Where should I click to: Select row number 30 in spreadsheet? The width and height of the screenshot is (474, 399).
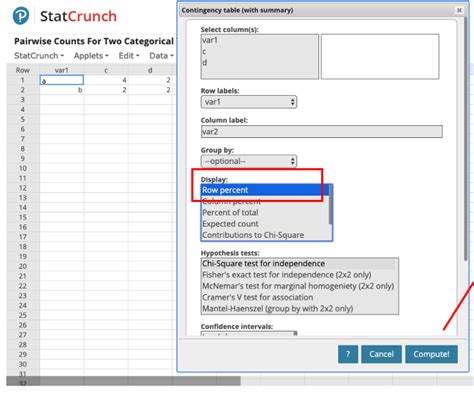(23, 364)
